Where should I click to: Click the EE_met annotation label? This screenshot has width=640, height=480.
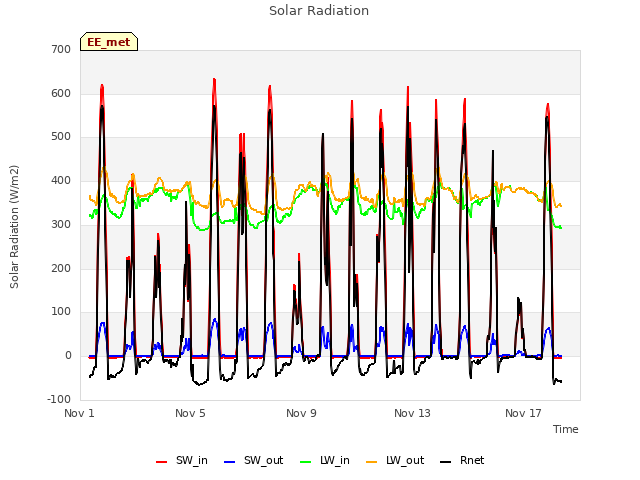coord(109,42)
